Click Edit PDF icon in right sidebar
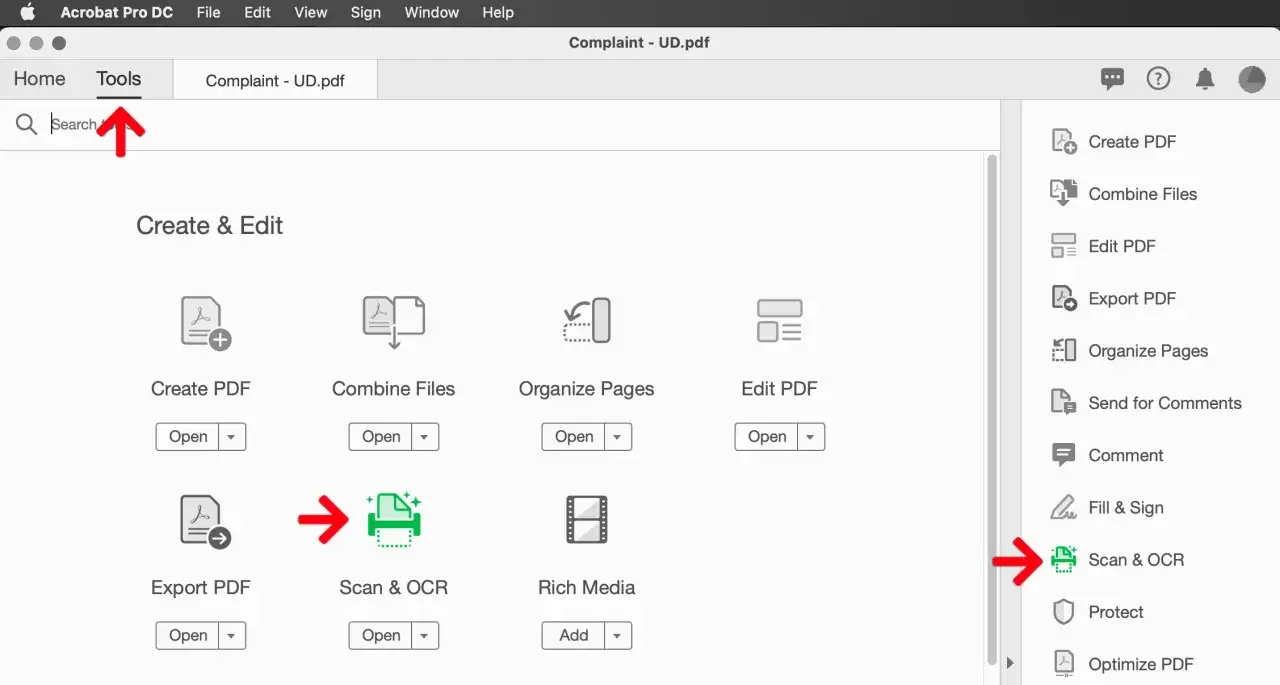The height and width of the screenshot is (685, 1280). tap(1064, 246)
